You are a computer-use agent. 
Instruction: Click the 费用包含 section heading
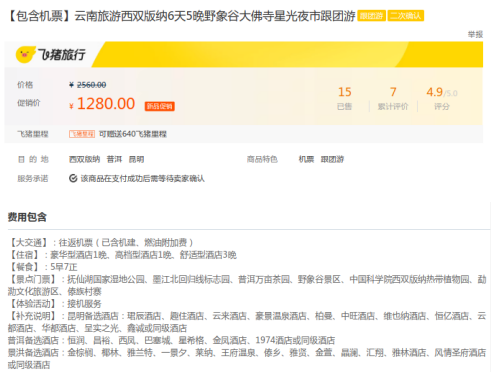[27, 217]
